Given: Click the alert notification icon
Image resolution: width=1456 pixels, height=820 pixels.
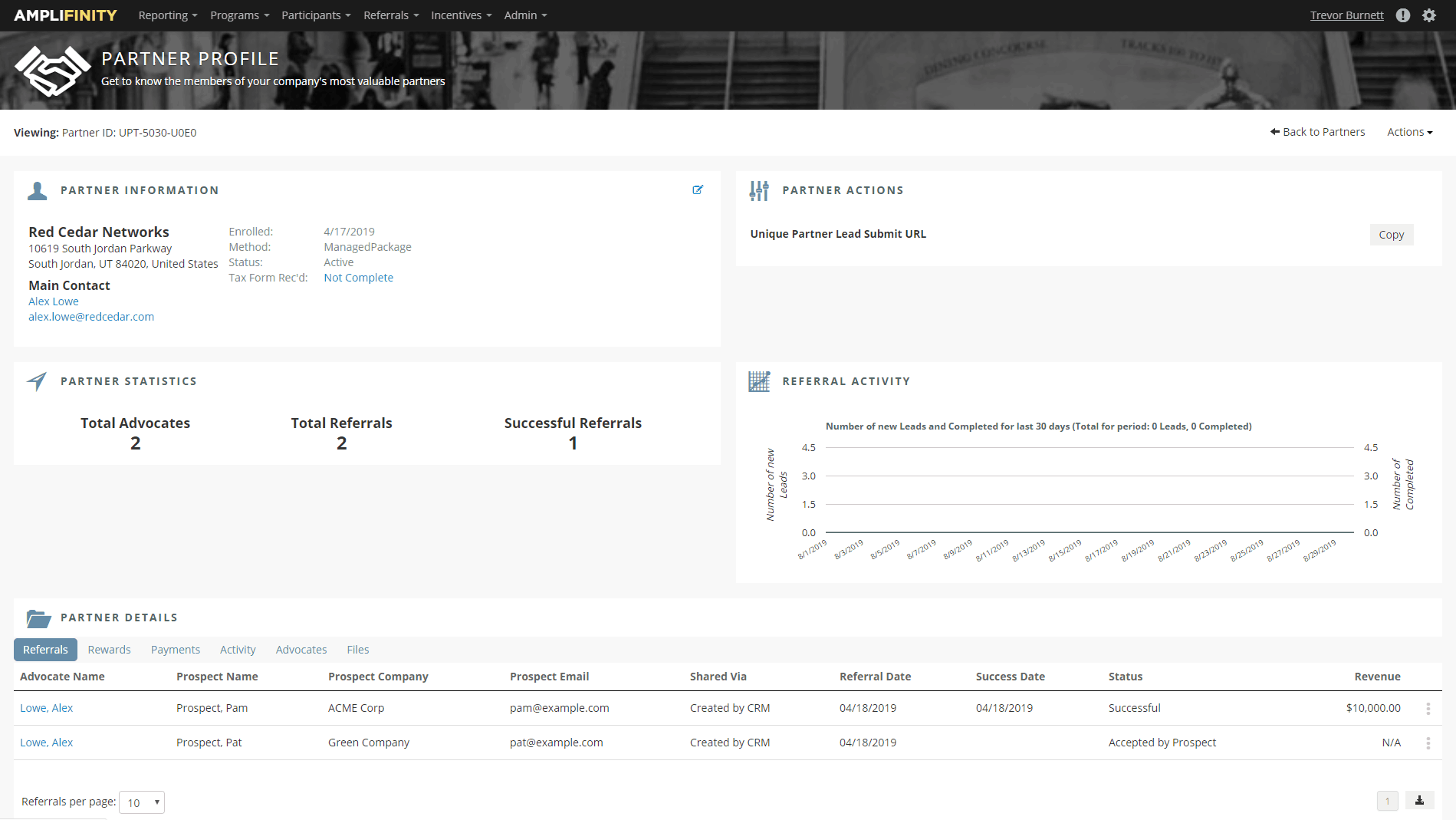Looking at the screenshot, I should 1403,15.
